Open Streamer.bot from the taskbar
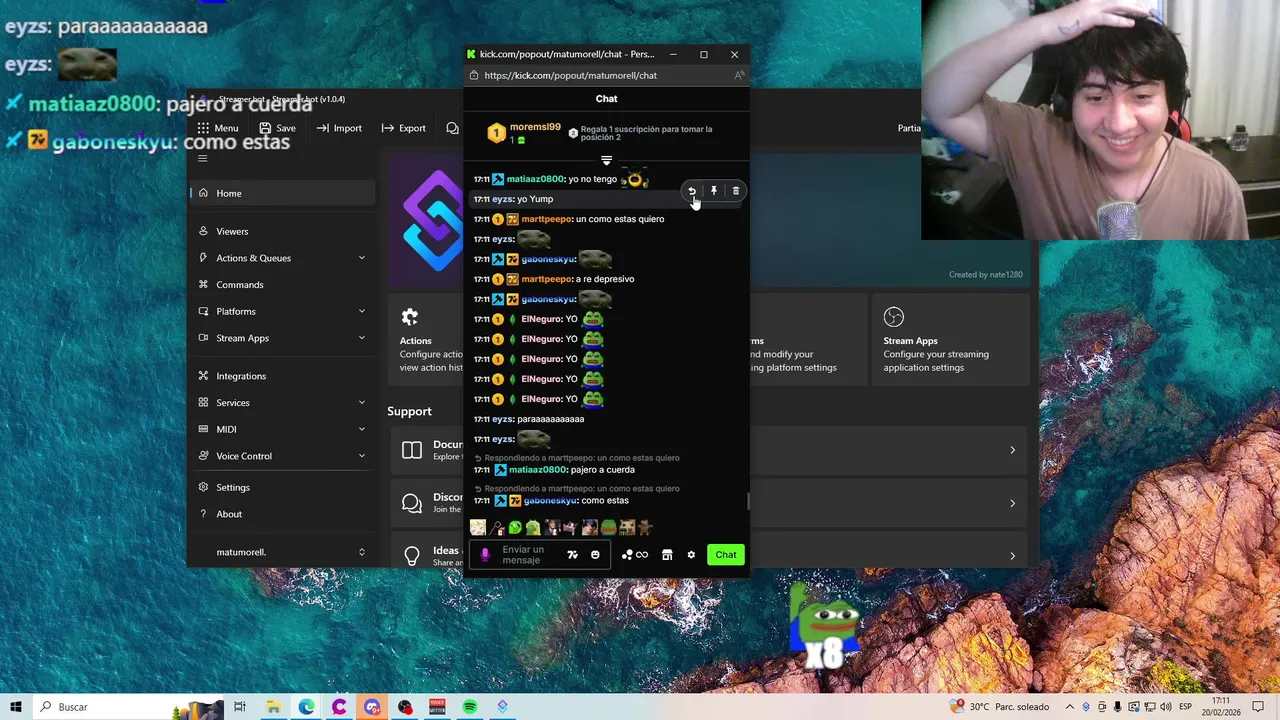 tap(502, 707)
